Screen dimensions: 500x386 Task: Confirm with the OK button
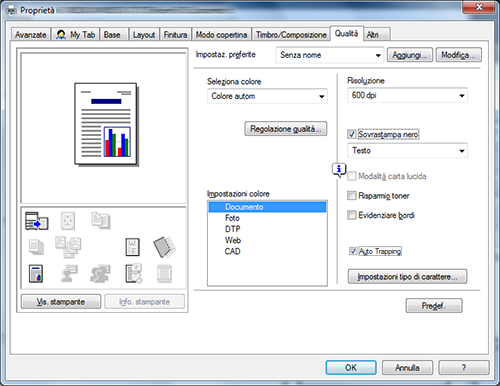[351, 368]
